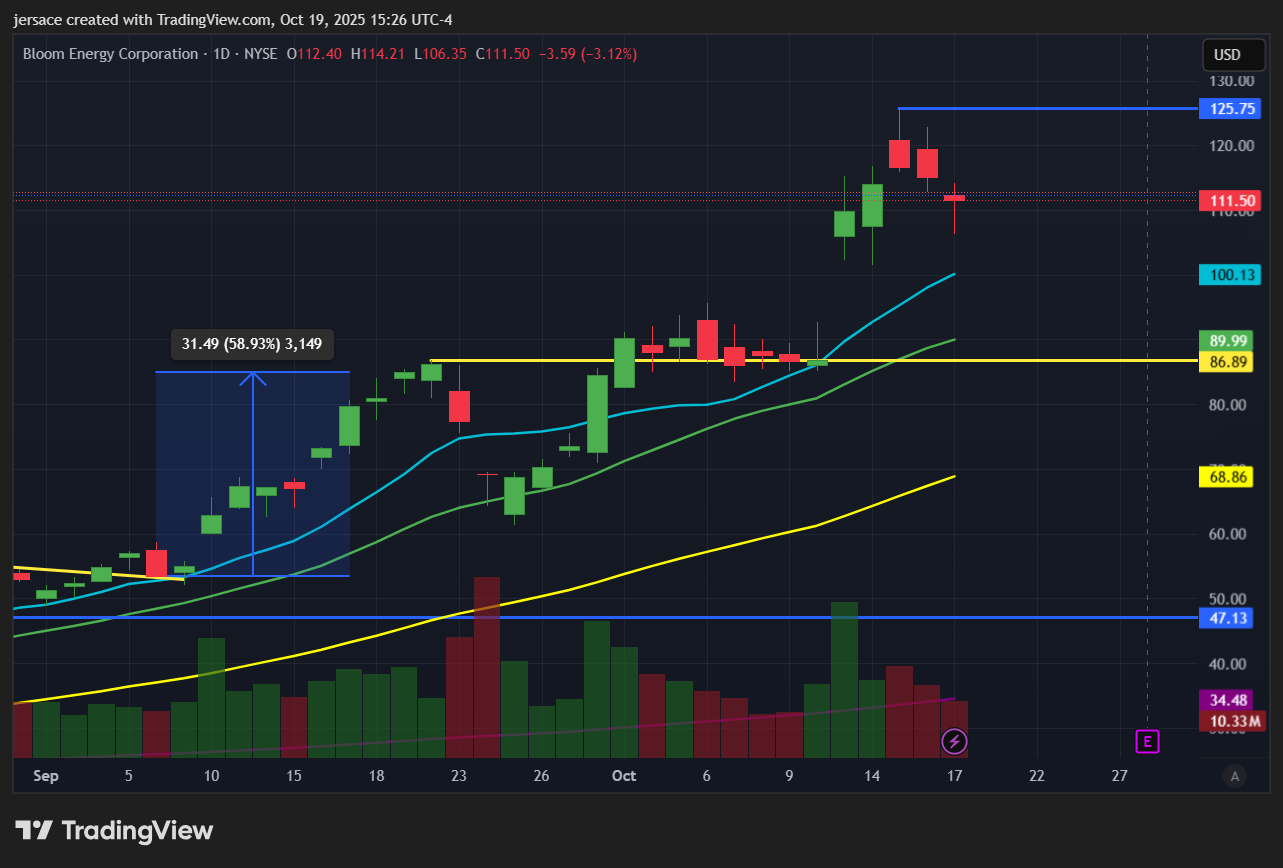
Task: Click the 10.33M volume label
Action: (x=1232, y=720)
